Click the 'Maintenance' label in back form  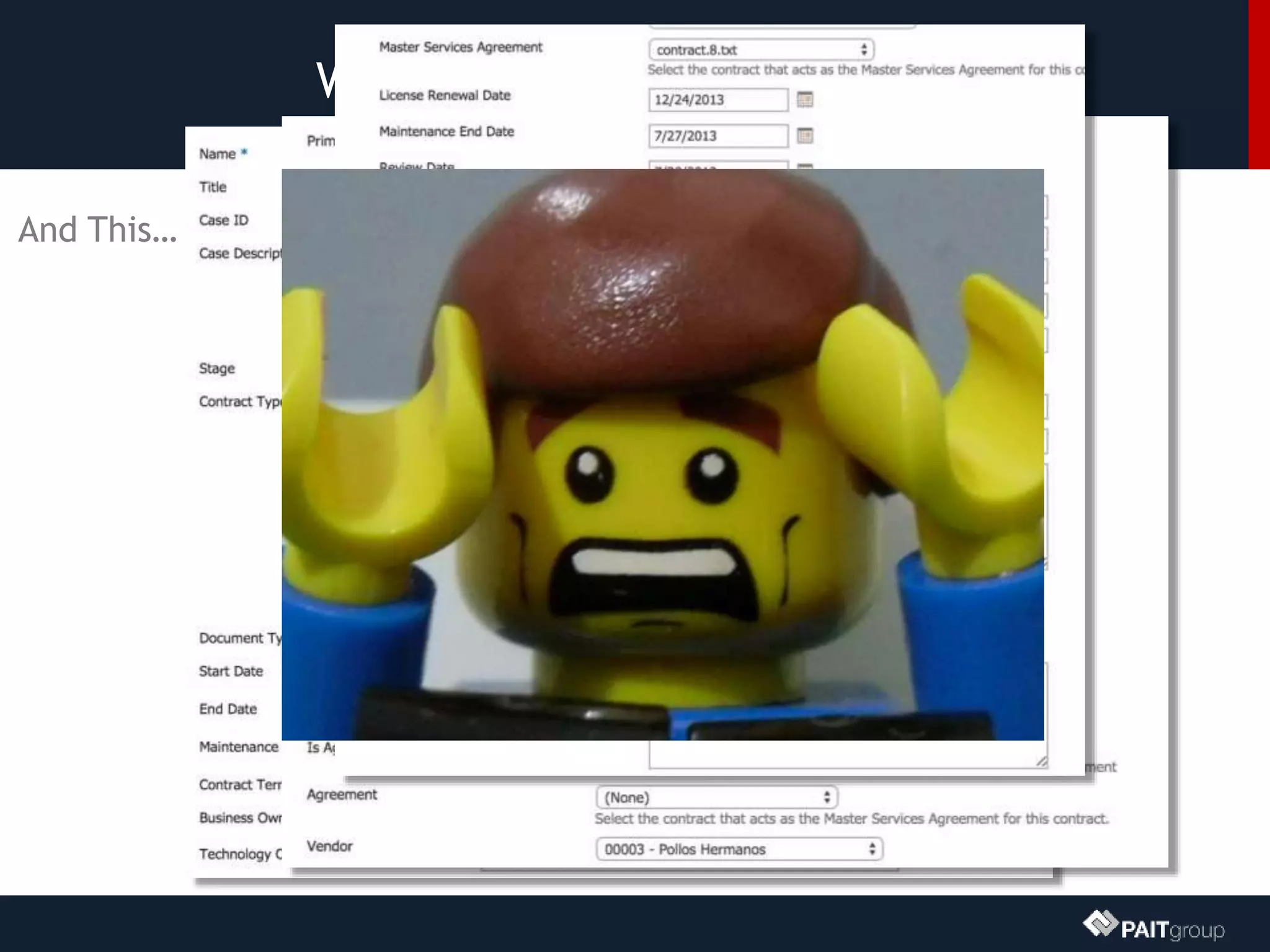point(239,747)
